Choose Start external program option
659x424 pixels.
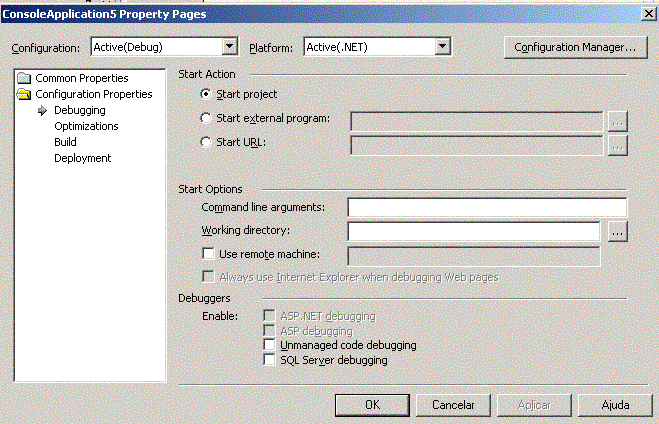tap(206, 118)
